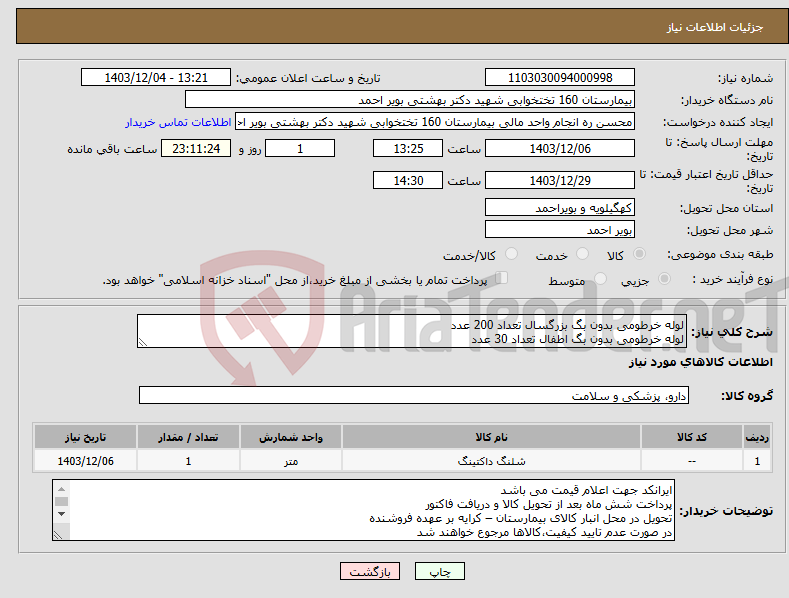
Task: Click the resize grip of the description box
Action: pos(143,342)
